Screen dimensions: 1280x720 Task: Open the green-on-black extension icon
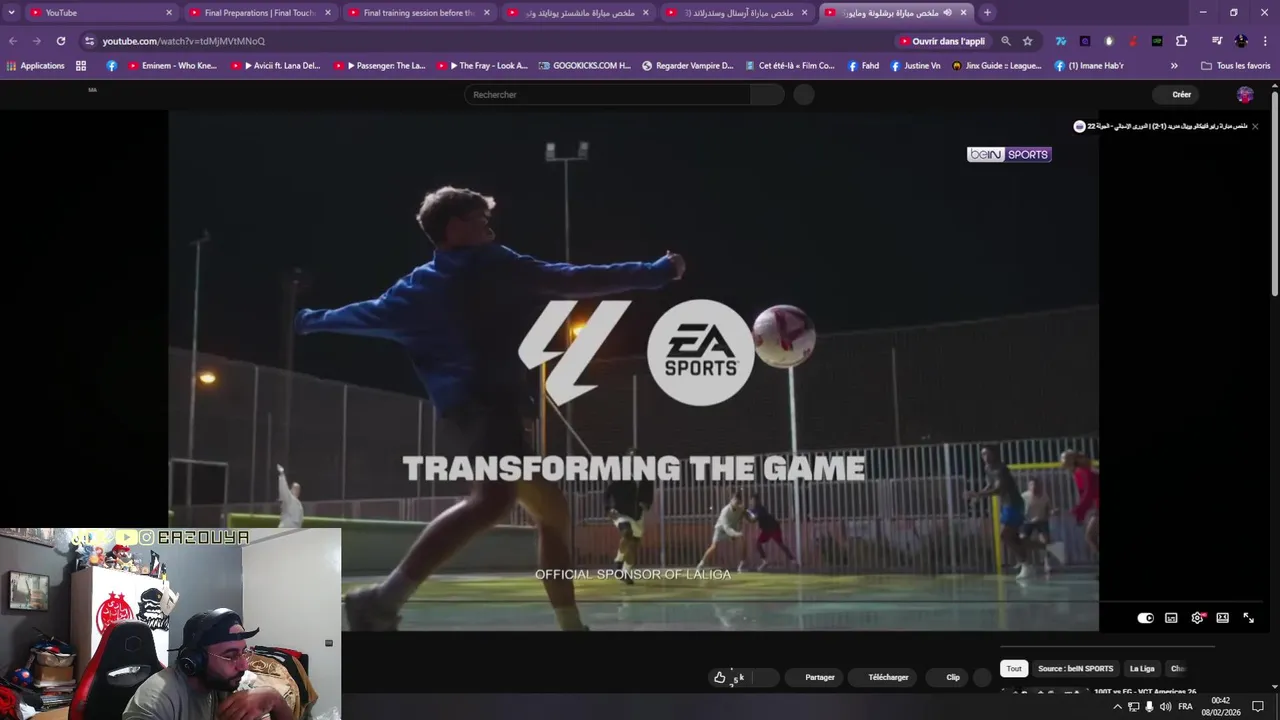1157,41
